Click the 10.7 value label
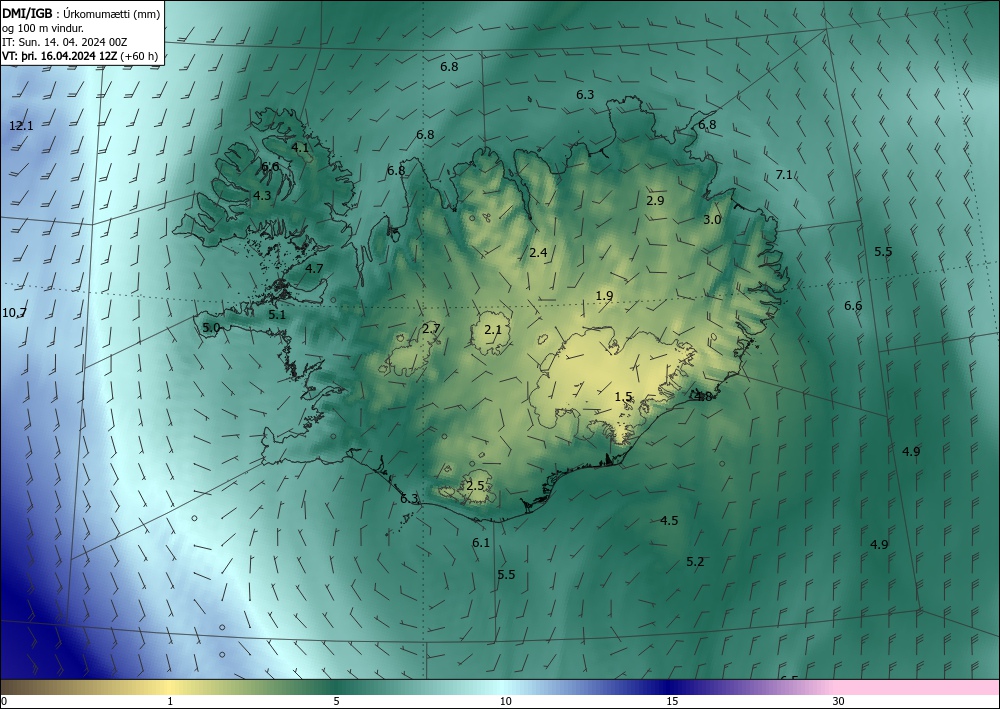This screenshot has width=1000, height=709. [x=14, y=313]
